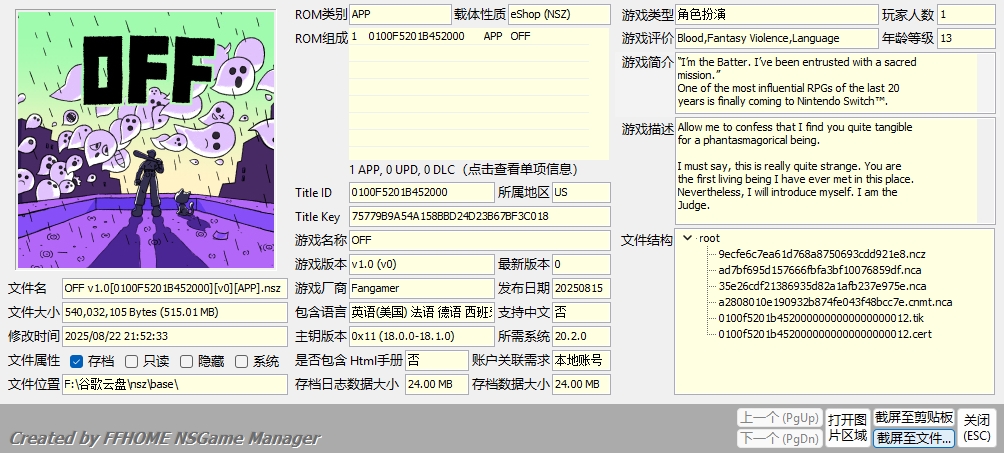Click the 打开图片区域 button

pos(846,427)
